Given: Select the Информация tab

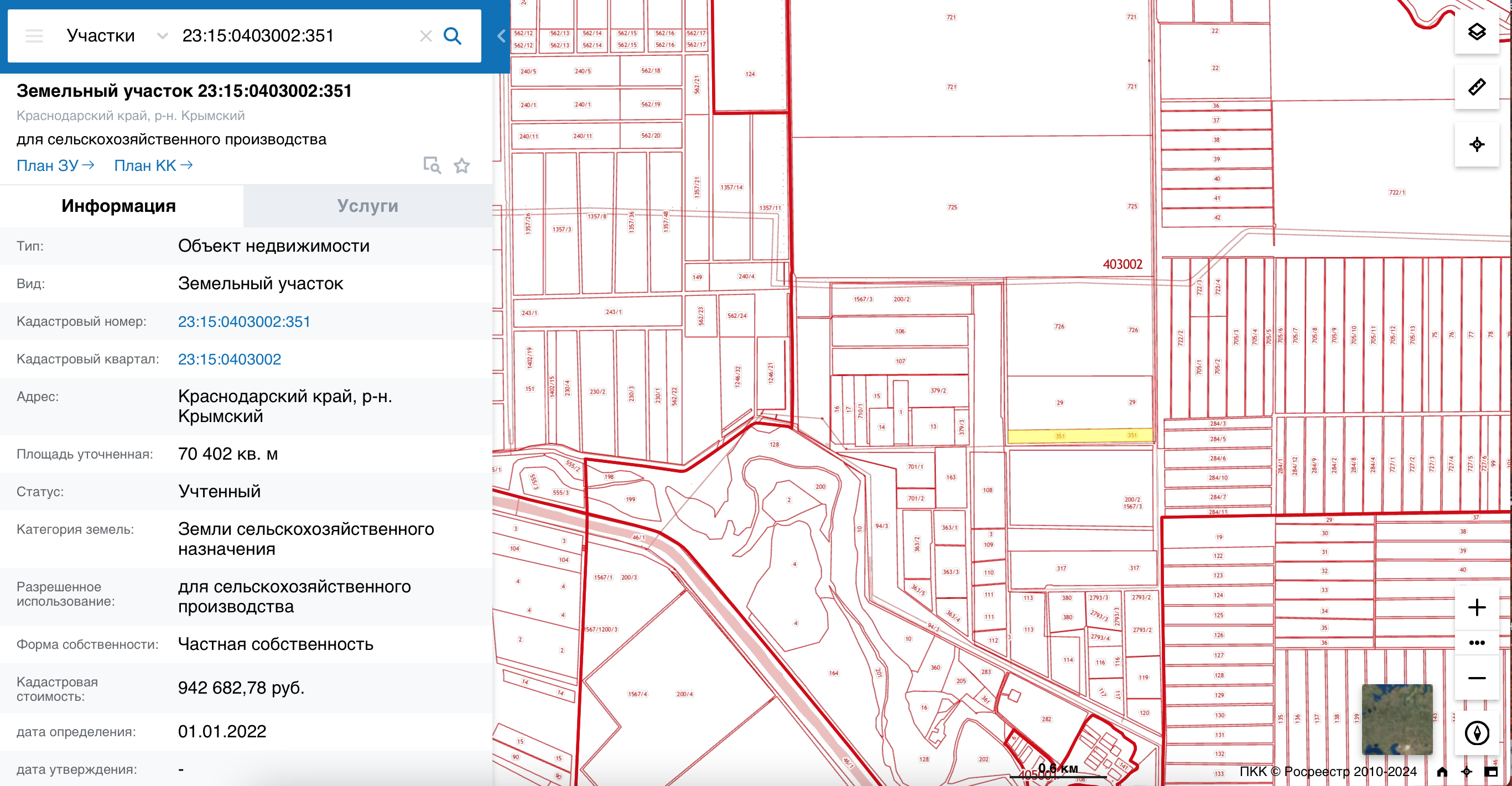Looking at the screenshot, I should (118, 206).
